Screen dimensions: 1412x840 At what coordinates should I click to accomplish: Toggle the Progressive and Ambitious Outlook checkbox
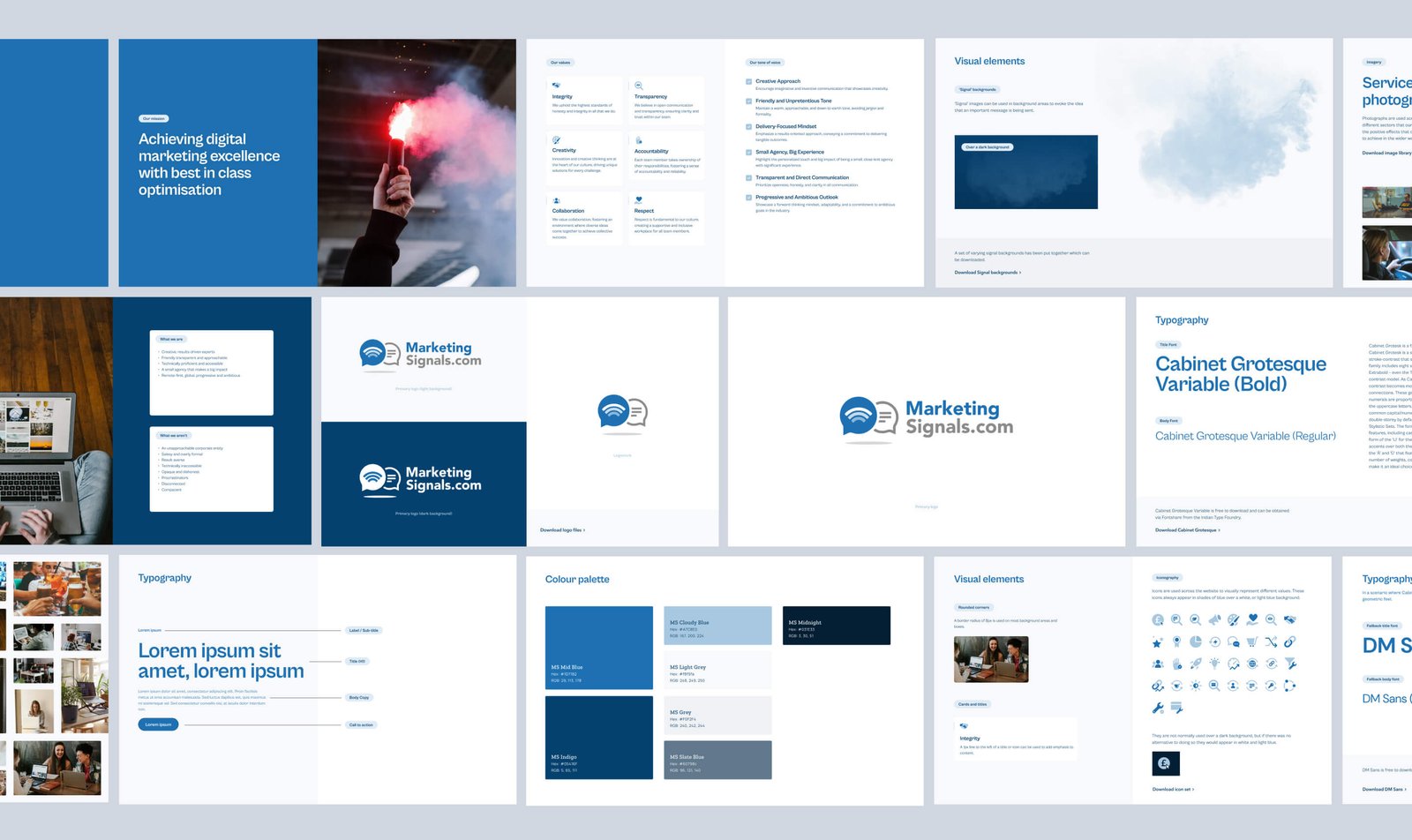point(748,198)
